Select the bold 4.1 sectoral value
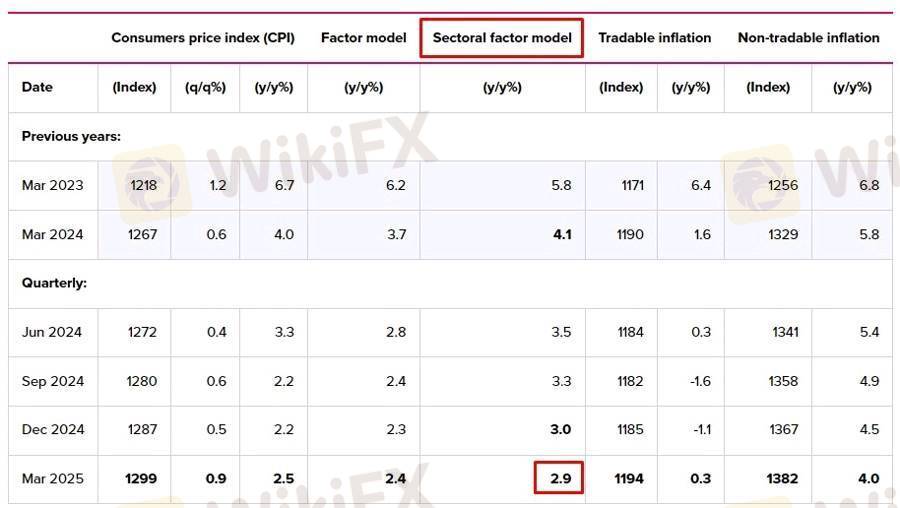Viewport: 900px width, 508px height. (x=562, y=234)
